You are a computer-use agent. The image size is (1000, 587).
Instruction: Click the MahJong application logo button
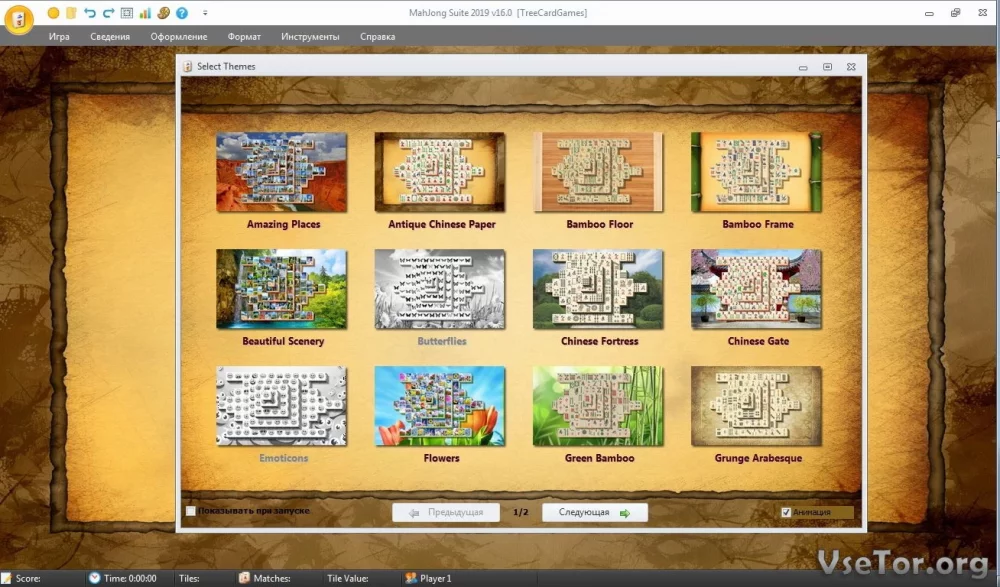coord(18,19)
